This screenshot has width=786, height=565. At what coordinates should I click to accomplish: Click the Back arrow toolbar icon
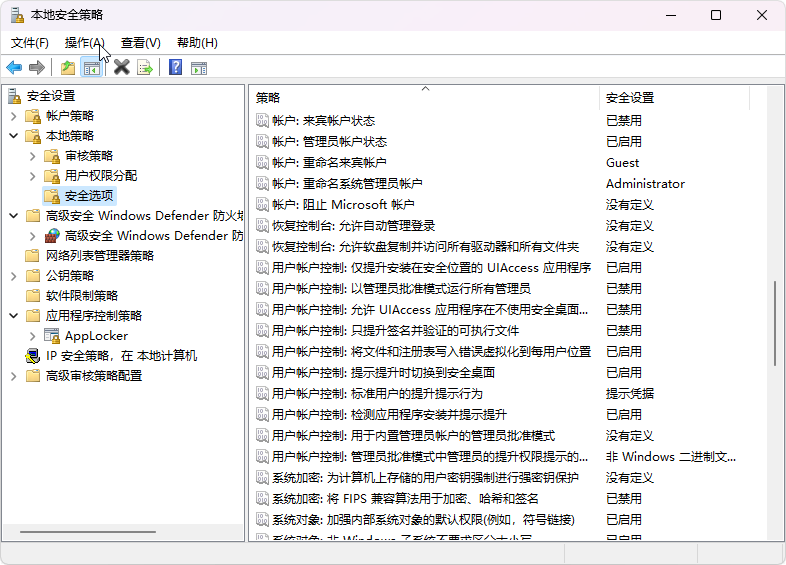tap(14, 68)
